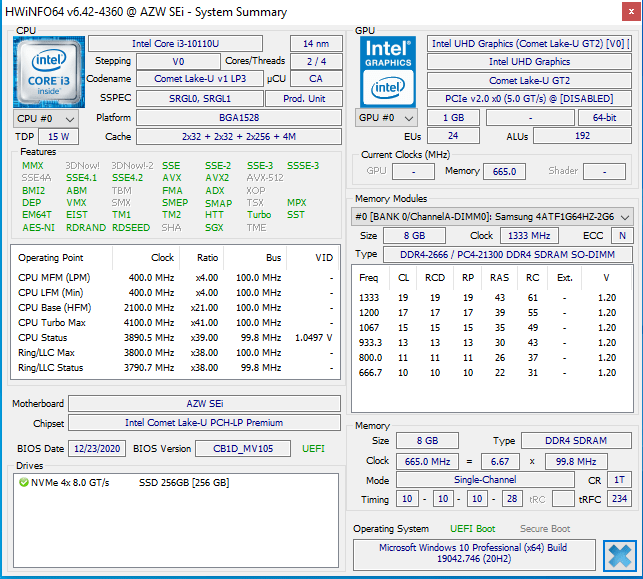Viewport: 643px width, 579px height.
Task: Click the Single-Channel mode field
Action: [485, 480]
